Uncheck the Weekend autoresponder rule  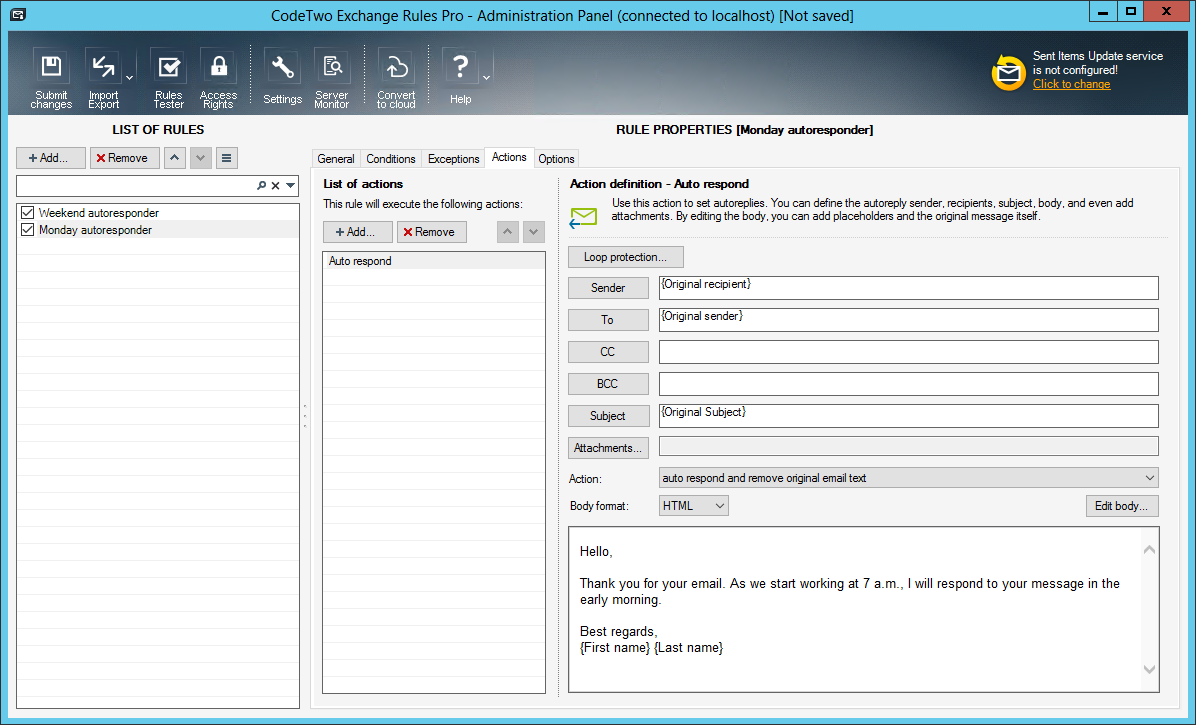(27, 213)
